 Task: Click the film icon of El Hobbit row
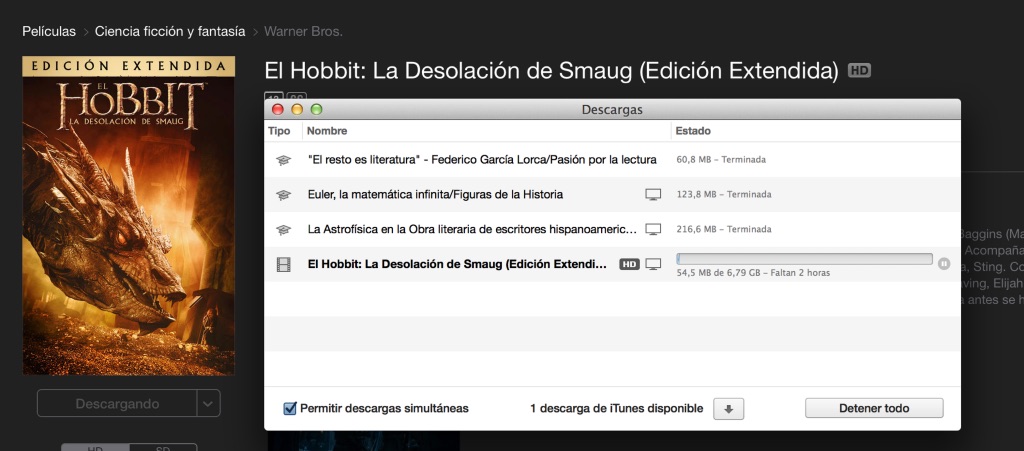283,264
